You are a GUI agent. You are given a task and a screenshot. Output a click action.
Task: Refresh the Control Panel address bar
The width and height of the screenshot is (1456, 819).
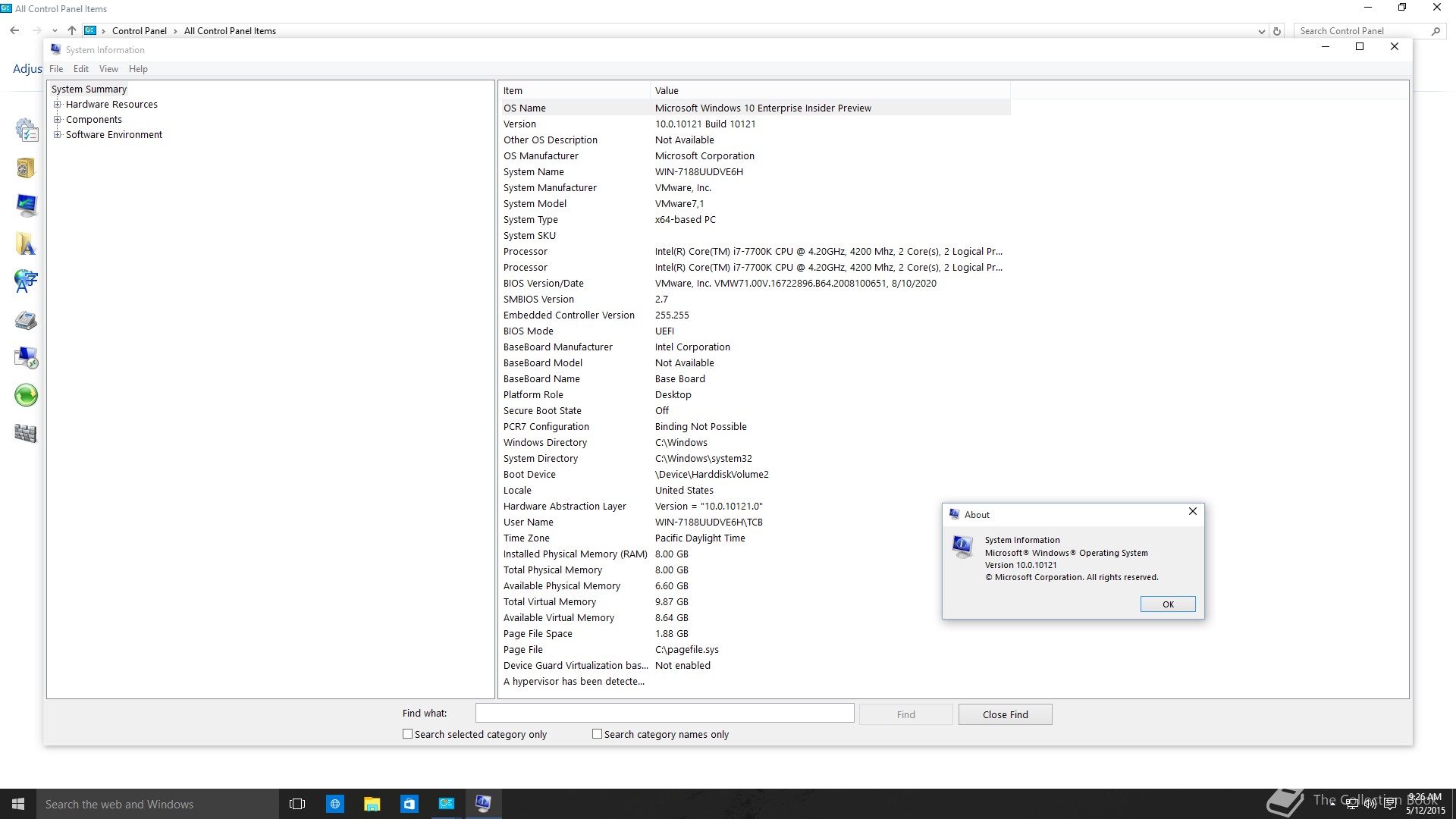click(1277, 31)
